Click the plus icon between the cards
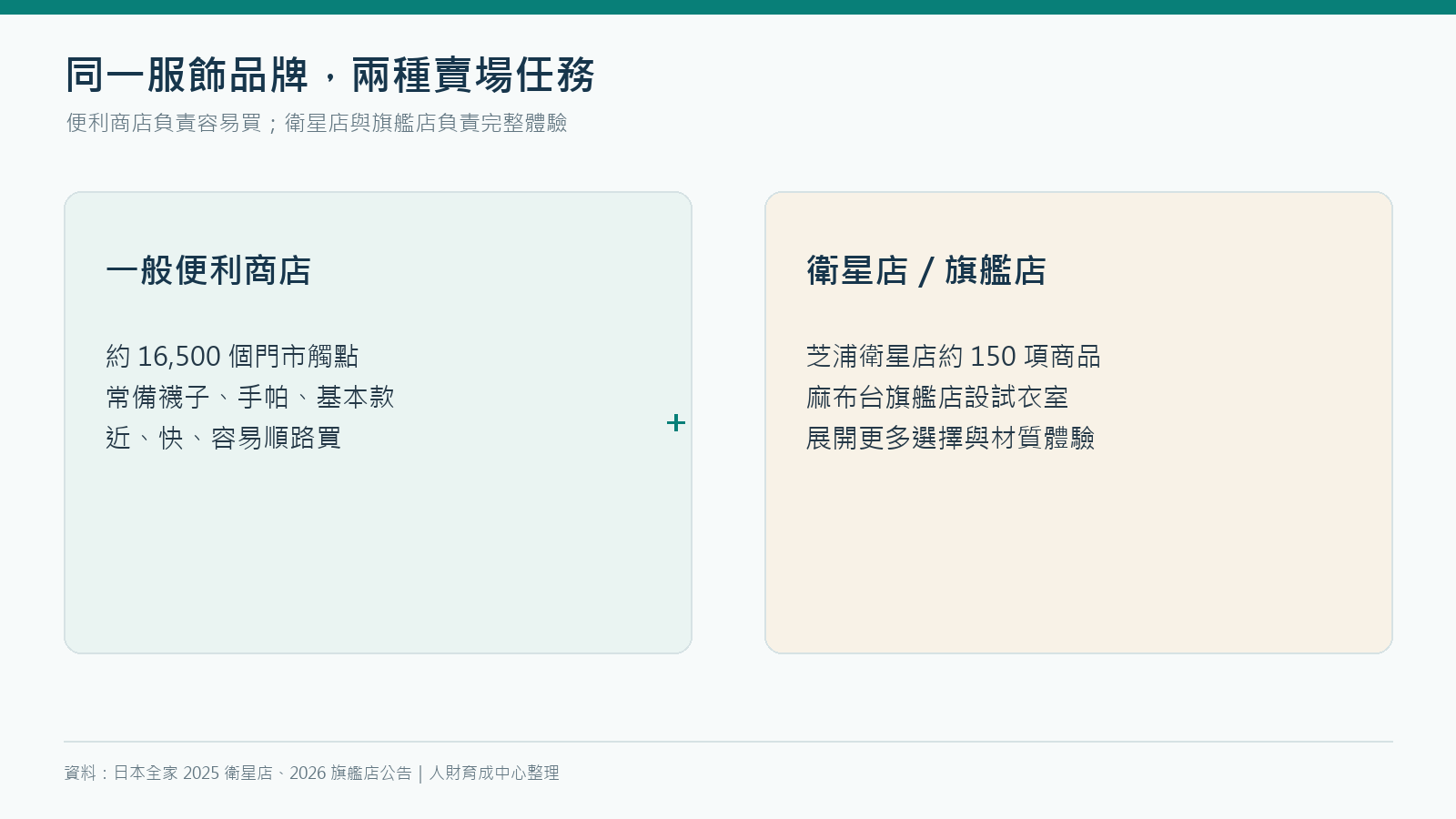Viewport: 1456px width, 819px height. (x=675, y=422)
